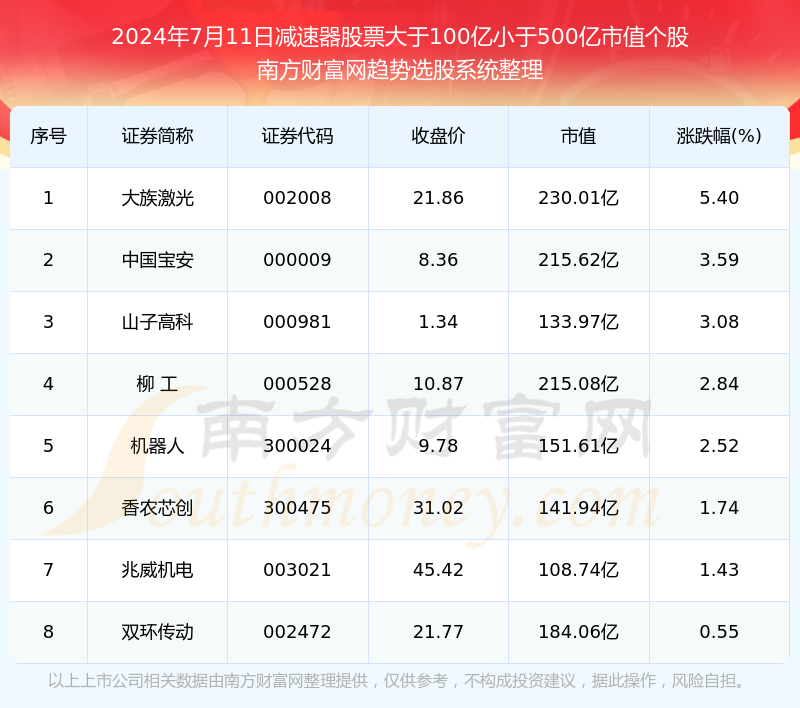Image resolution: width=800 pixels, height=708 pixels.
Task: Click the market value '108.74亿'
Action: click(x=579, y=570)
